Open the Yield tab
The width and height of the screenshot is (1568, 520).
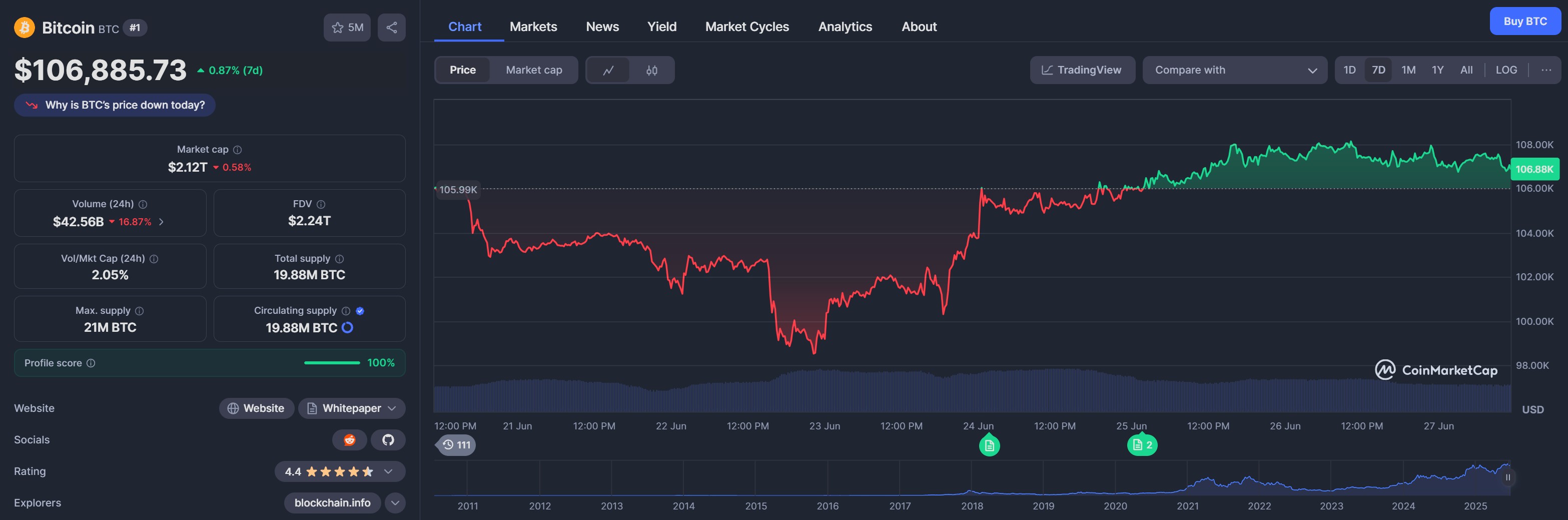click(x=661, y=27)
